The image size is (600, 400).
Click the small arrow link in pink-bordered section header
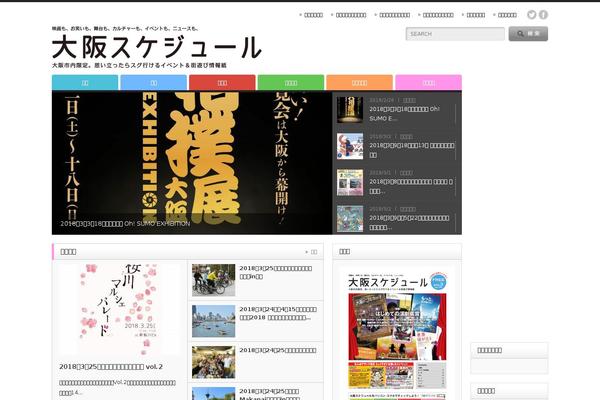click(311, 252)
